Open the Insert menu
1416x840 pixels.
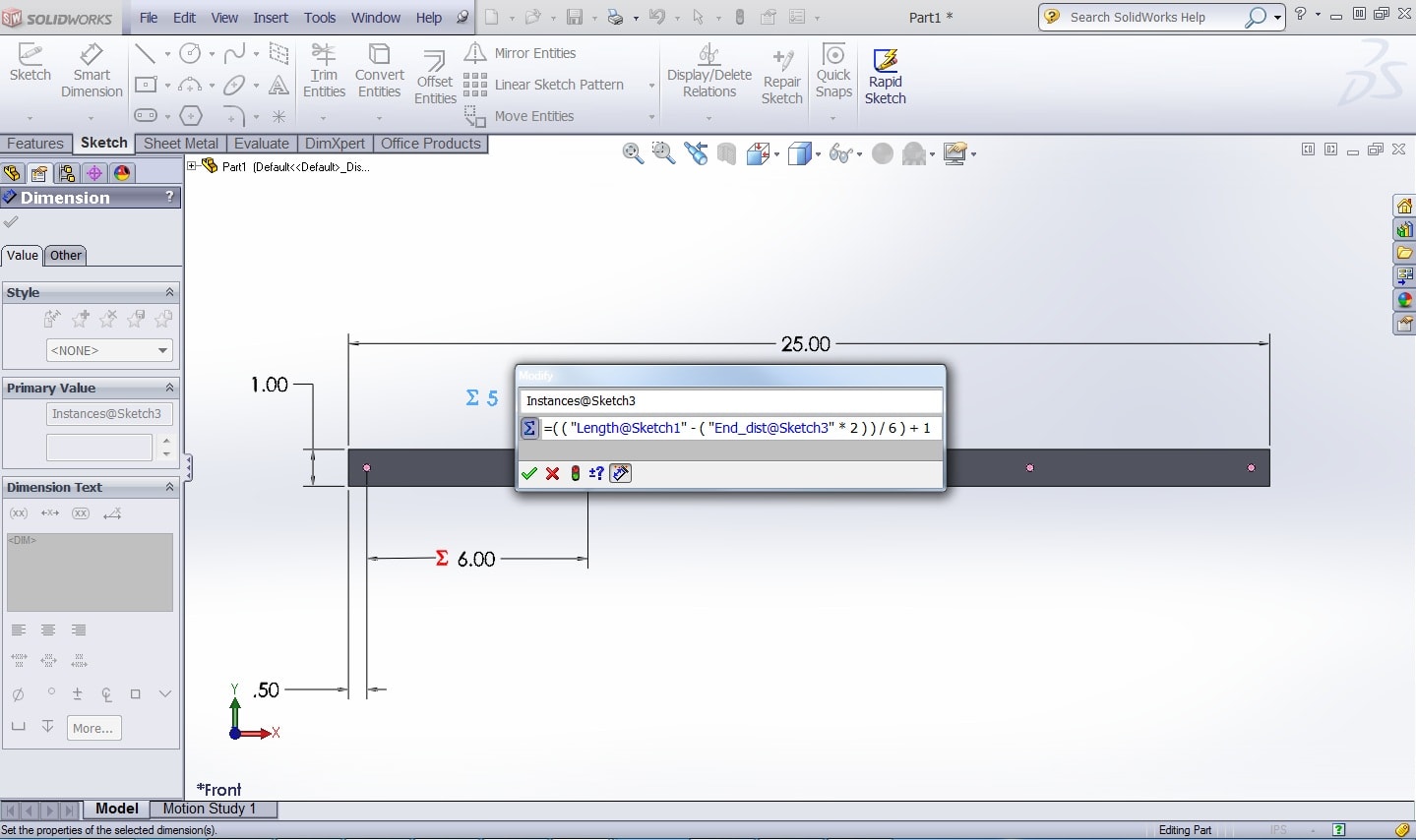point(271,18)
